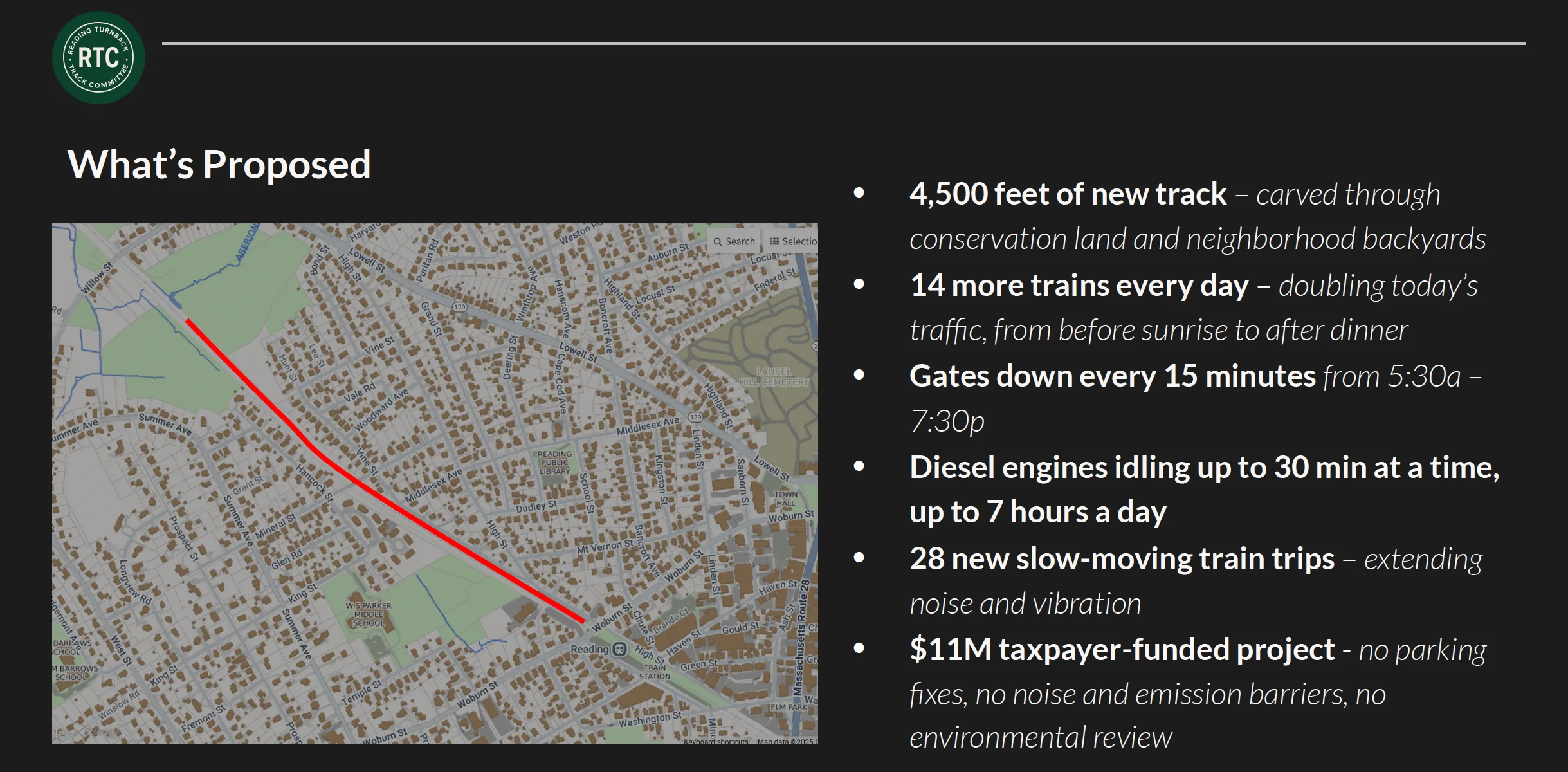Click the grid icon beside Selection
1568x772 pixels.
click(x=774, y=241)
